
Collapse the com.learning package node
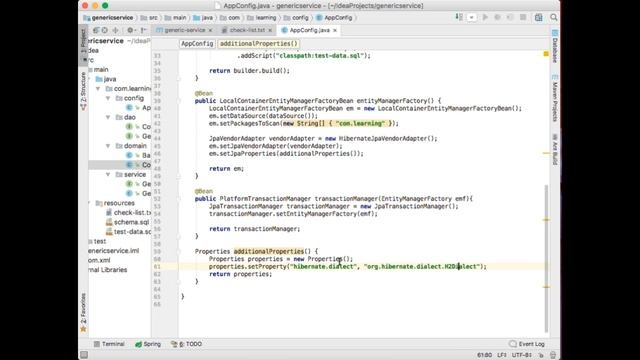point(98,89)
